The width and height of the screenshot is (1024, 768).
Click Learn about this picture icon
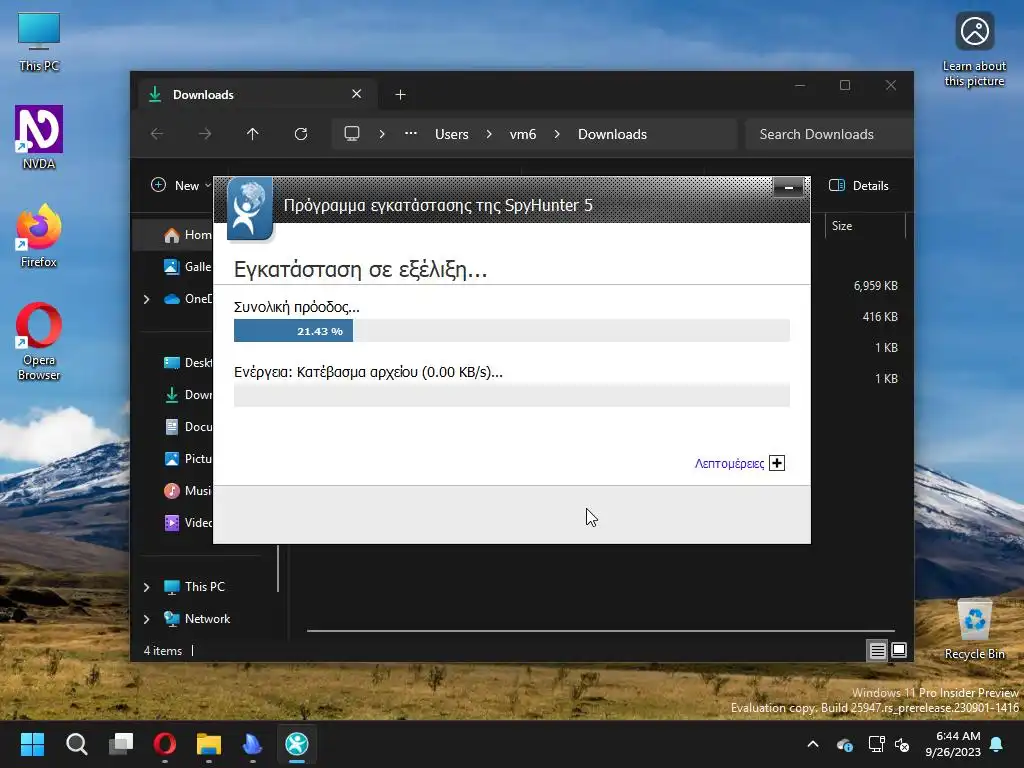(974, 50)
